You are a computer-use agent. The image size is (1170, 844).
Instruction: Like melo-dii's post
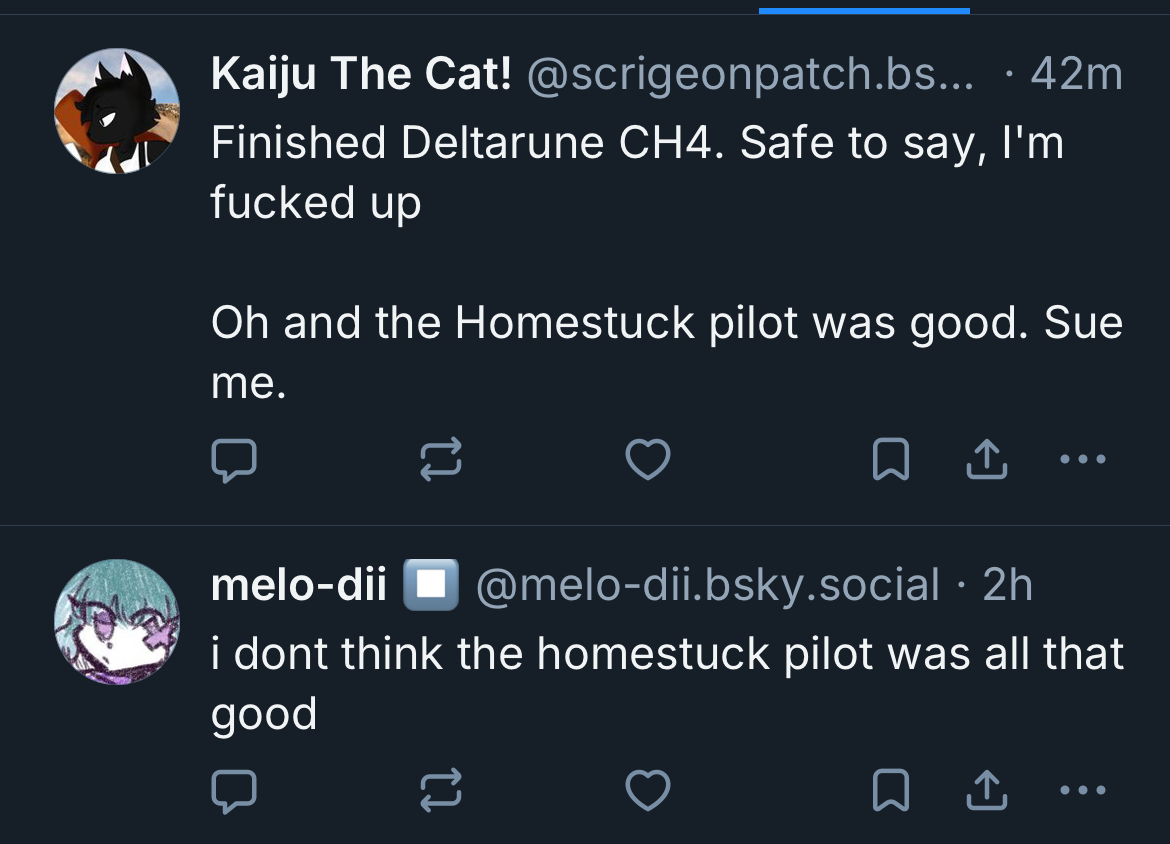[647, 791]
